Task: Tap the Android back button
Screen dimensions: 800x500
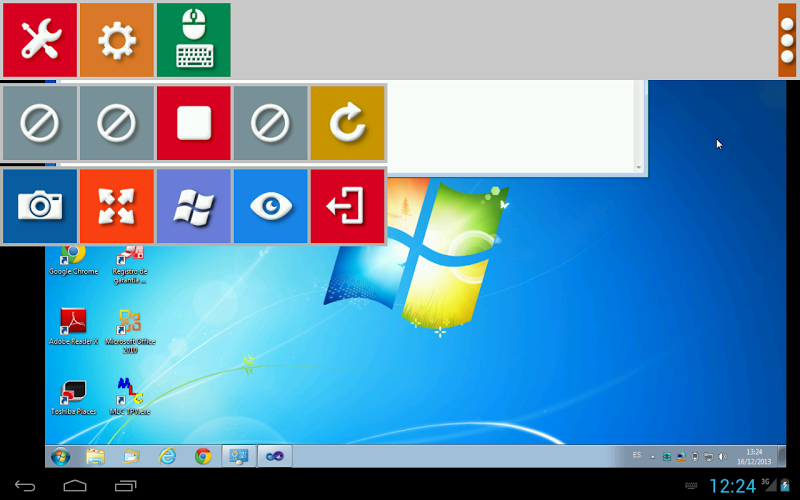Action: pyautogui.click(x=24, y=486)
